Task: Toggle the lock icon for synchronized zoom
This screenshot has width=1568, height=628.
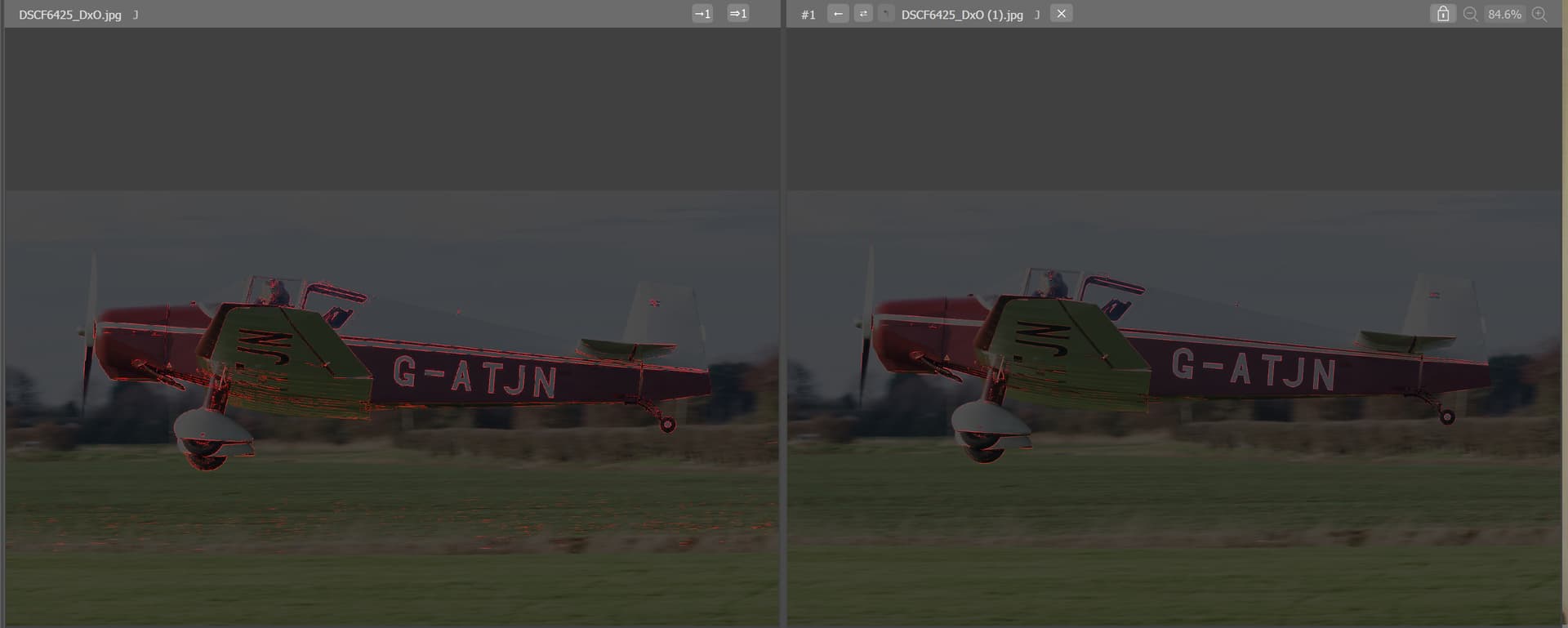Action: 1442,14
